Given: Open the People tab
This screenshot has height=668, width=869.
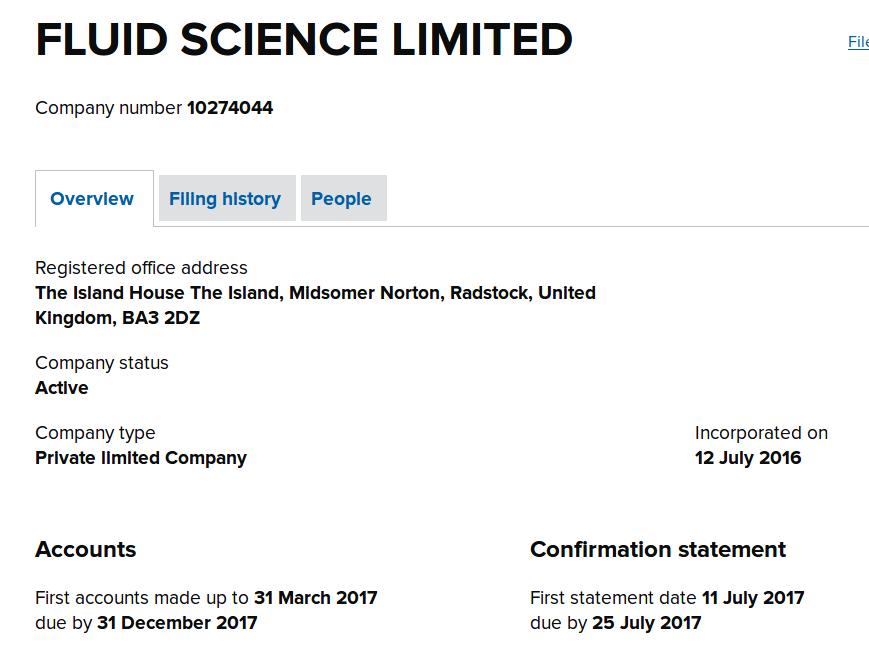Looking at the screenshot, I should [341, 198].
